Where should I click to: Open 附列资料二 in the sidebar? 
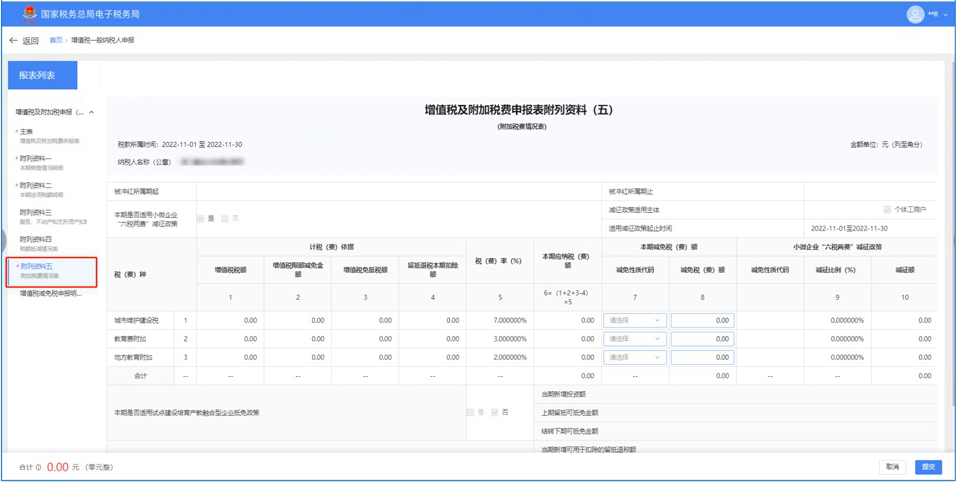(x=36, y=186)
